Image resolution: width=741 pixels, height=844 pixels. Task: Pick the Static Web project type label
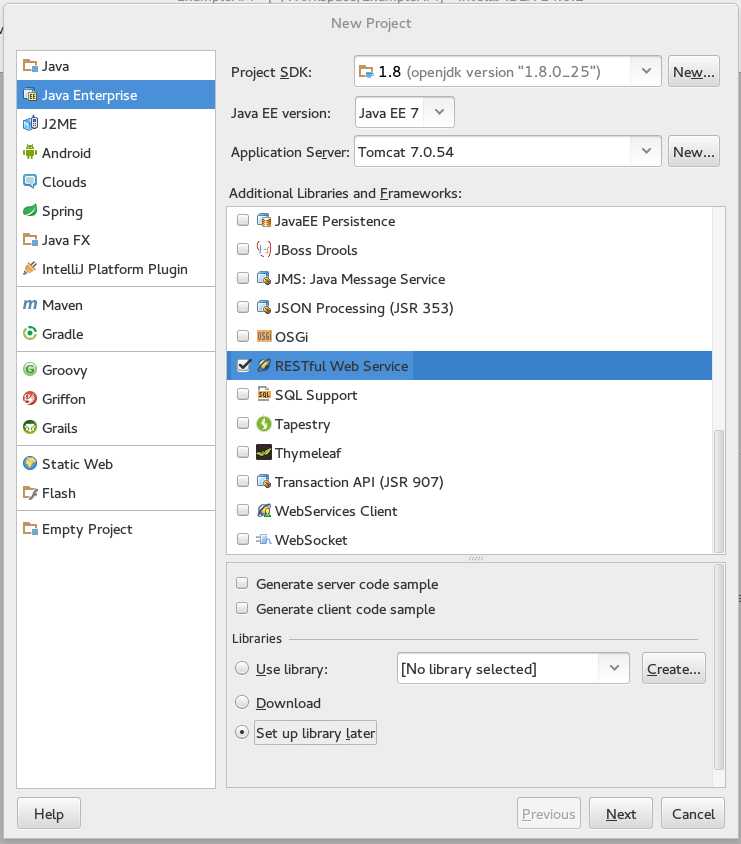click(77, 464)
